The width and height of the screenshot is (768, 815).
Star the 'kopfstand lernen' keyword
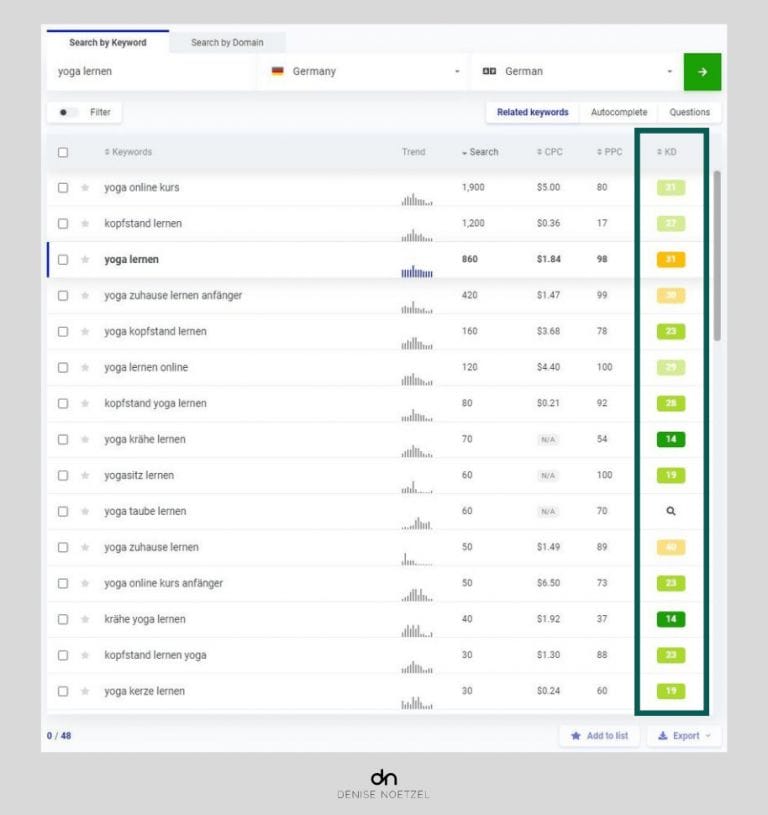[x=85, y=224]
